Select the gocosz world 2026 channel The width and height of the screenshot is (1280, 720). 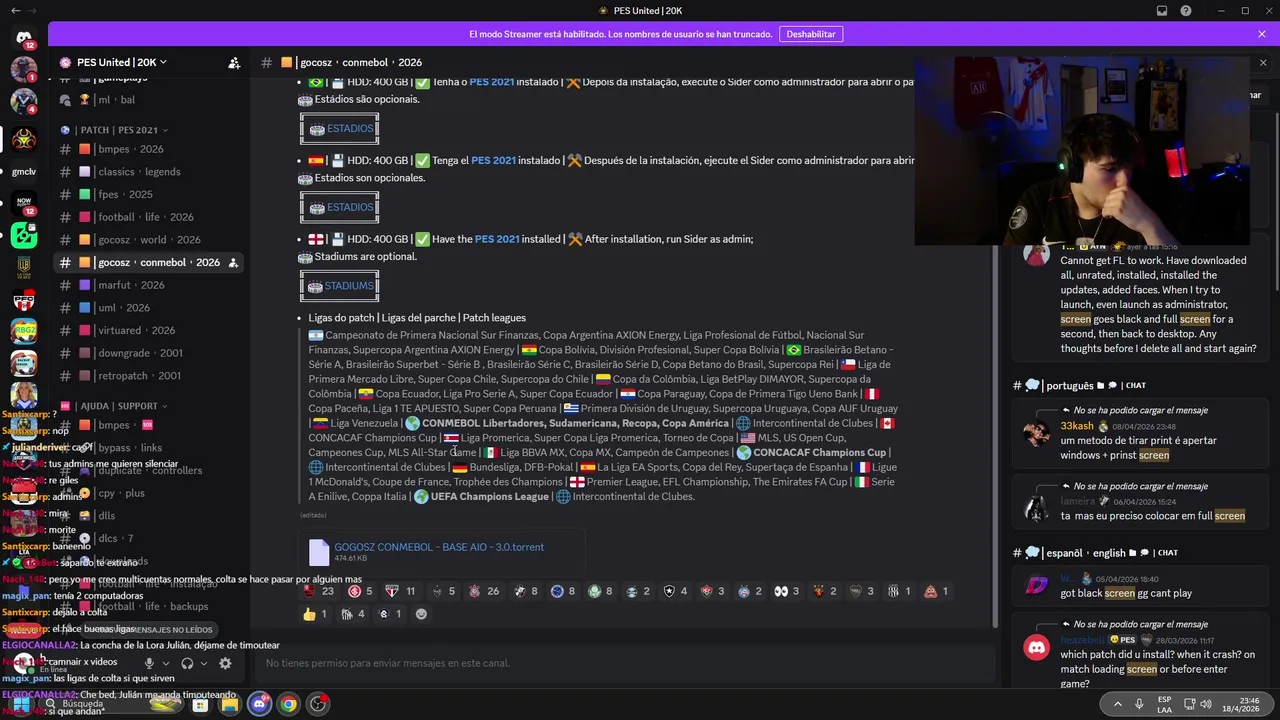coord(147,240)
